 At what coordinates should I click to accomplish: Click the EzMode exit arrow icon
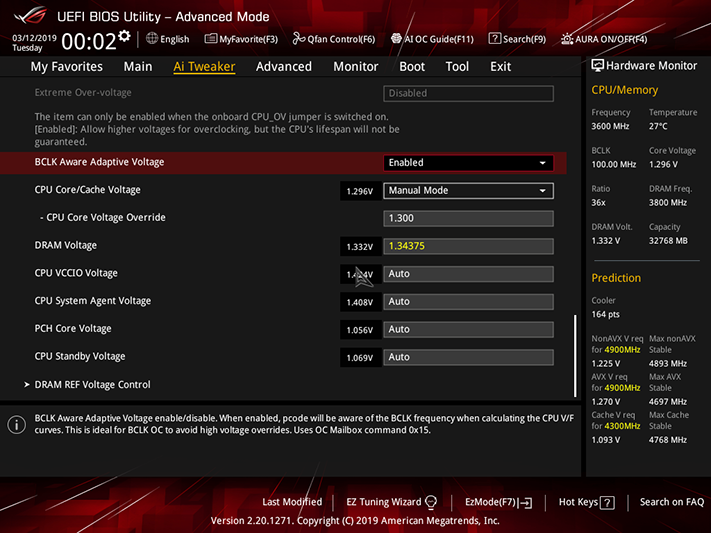[526, 503]
